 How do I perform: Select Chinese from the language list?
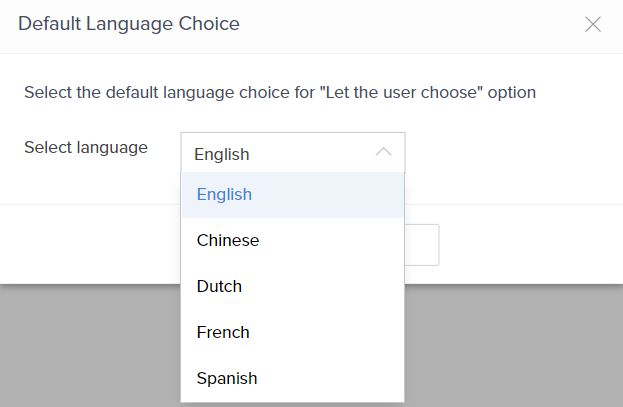228,240
